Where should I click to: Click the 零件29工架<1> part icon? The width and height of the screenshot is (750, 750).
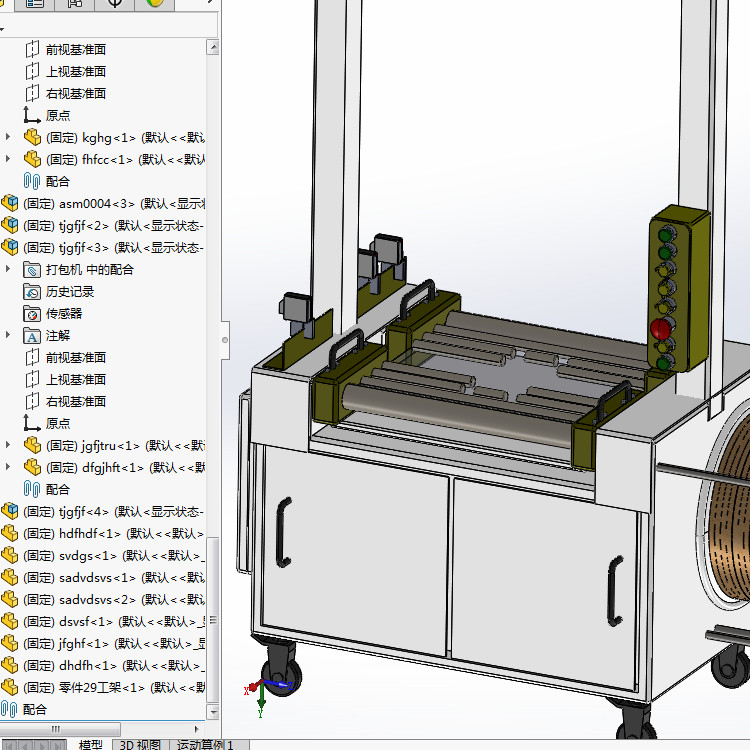tap(10, 687)
